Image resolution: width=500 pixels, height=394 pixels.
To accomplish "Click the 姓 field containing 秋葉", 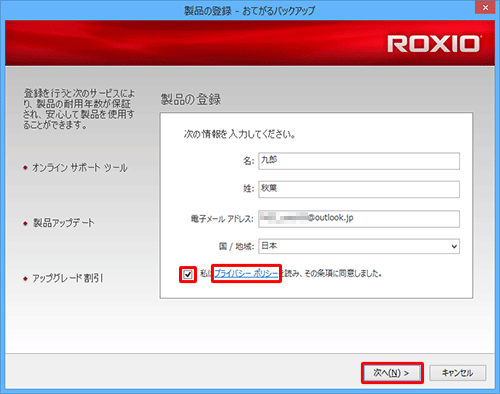I will coord(359,189).
